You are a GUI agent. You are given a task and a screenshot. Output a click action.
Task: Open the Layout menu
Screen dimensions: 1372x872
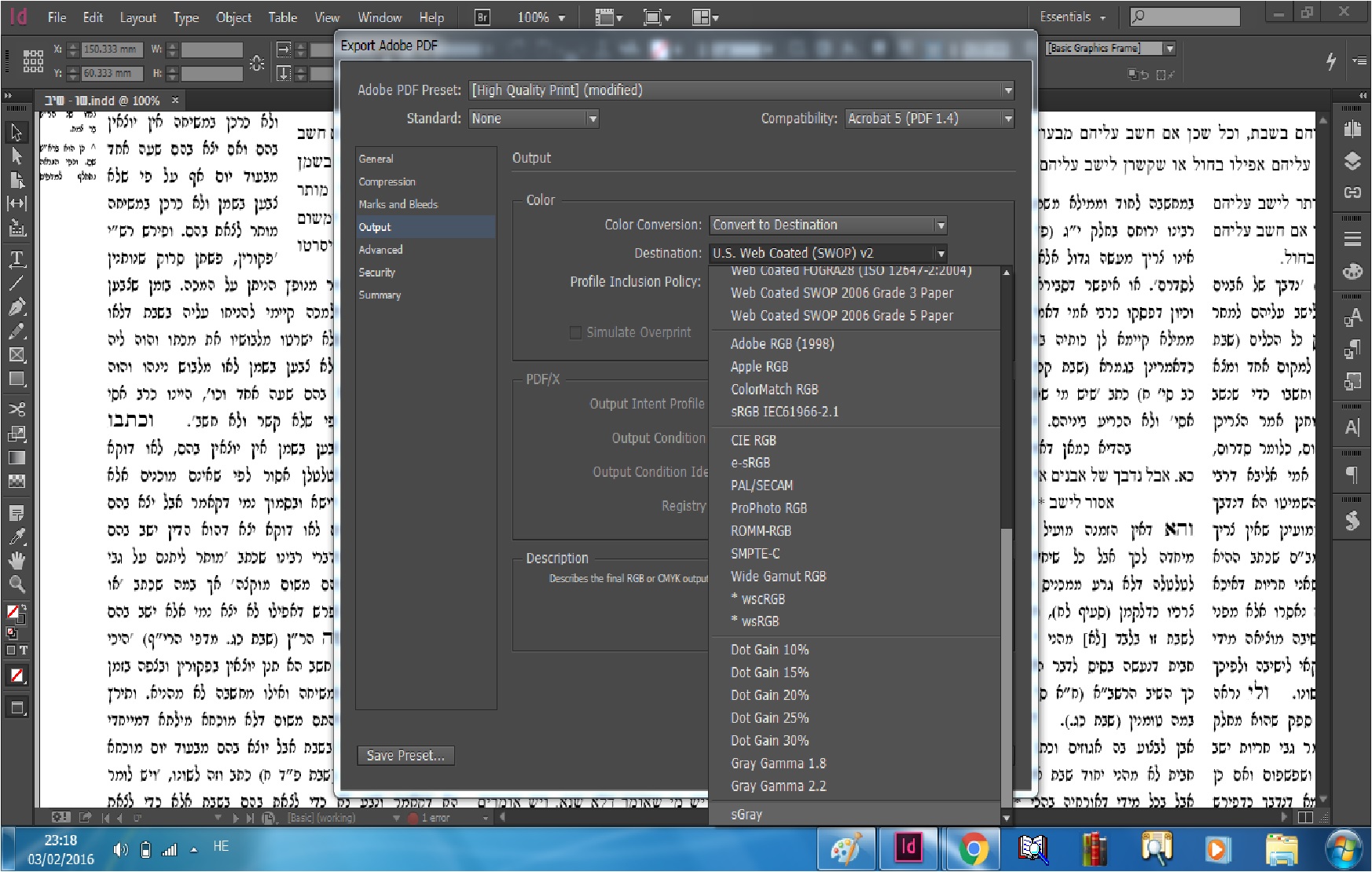138,17
